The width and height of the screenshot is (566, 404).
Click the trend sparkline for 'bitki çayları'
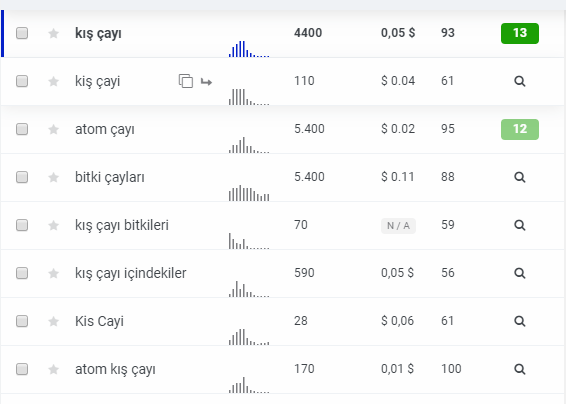[249, 193]
